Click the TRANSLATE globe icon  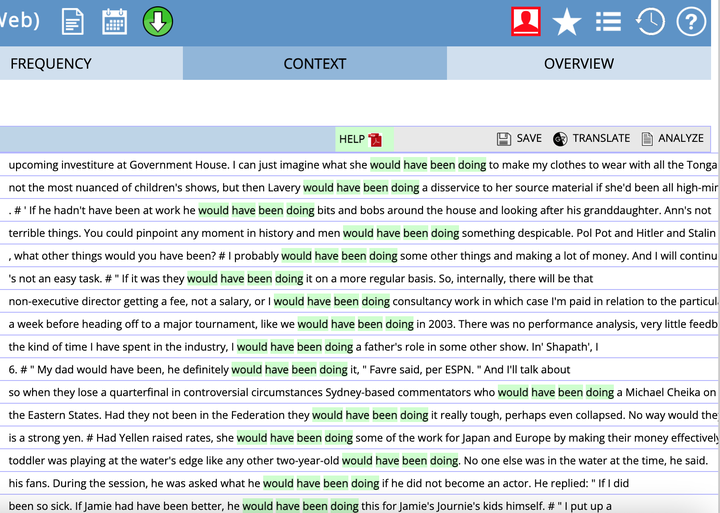click(560, 139)
